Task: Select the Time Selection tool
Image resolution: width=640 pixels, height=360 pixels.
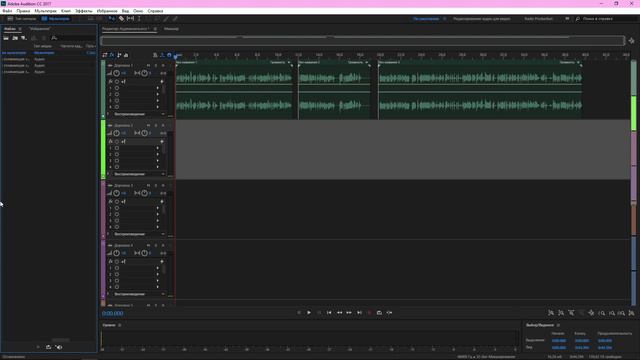Action: point(139,19)
